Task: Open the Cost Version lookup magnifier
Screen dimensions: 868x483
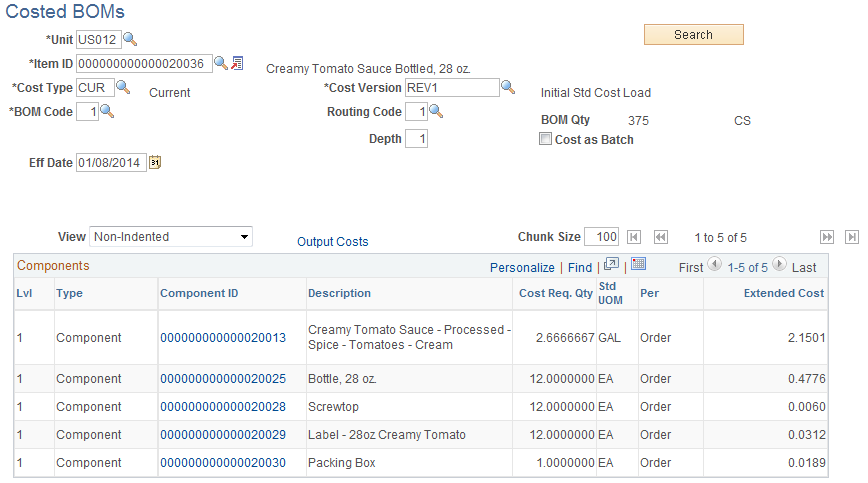Action: (508, 87)
